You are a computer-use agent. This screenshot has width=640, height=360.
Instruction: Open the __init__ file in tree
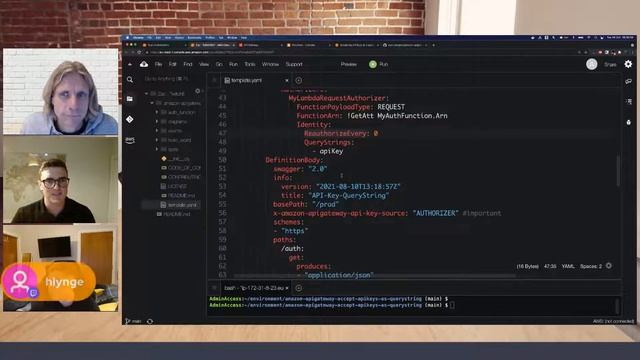point(176,158)
